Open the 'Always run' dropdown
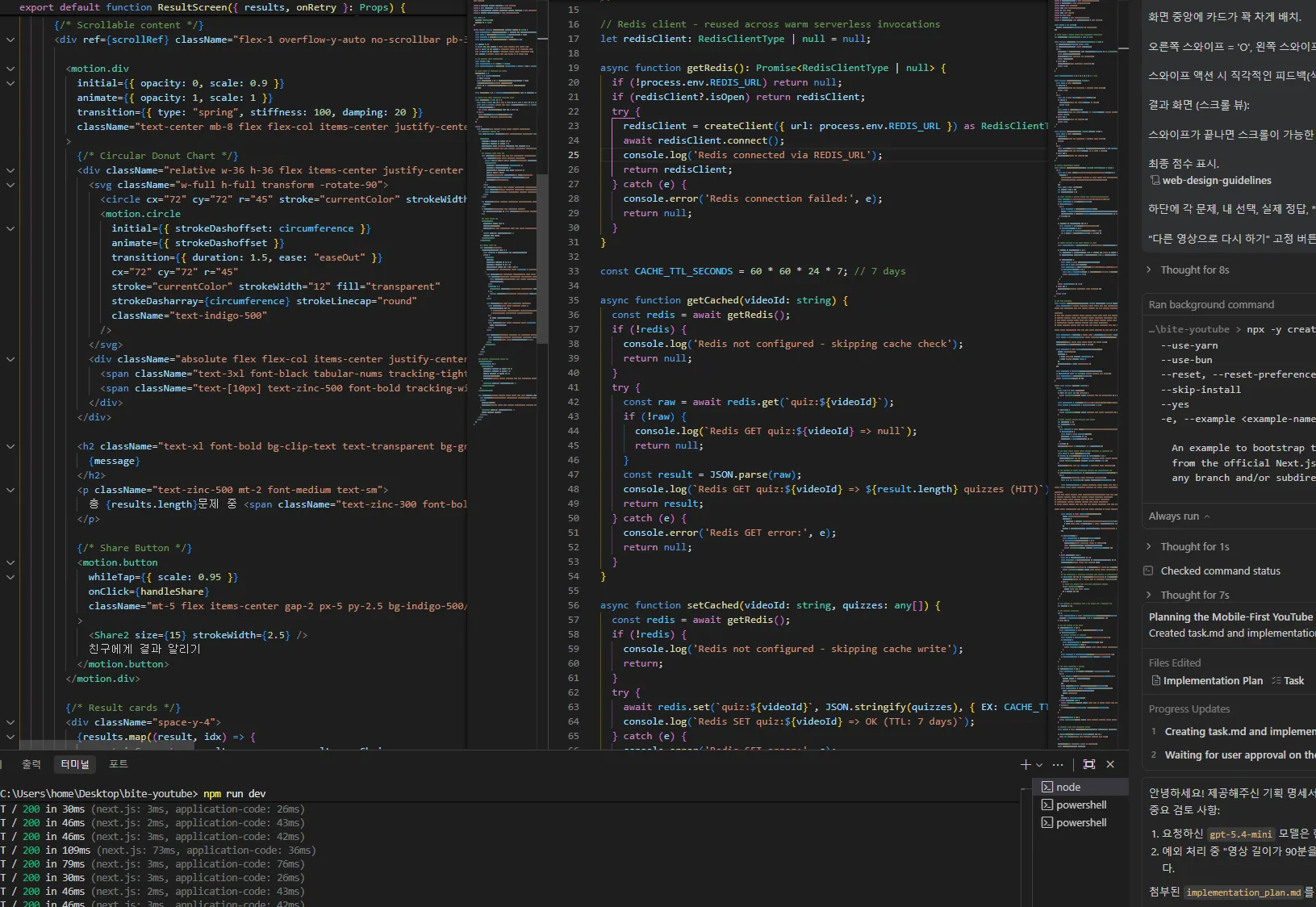 coord(1179,516)
